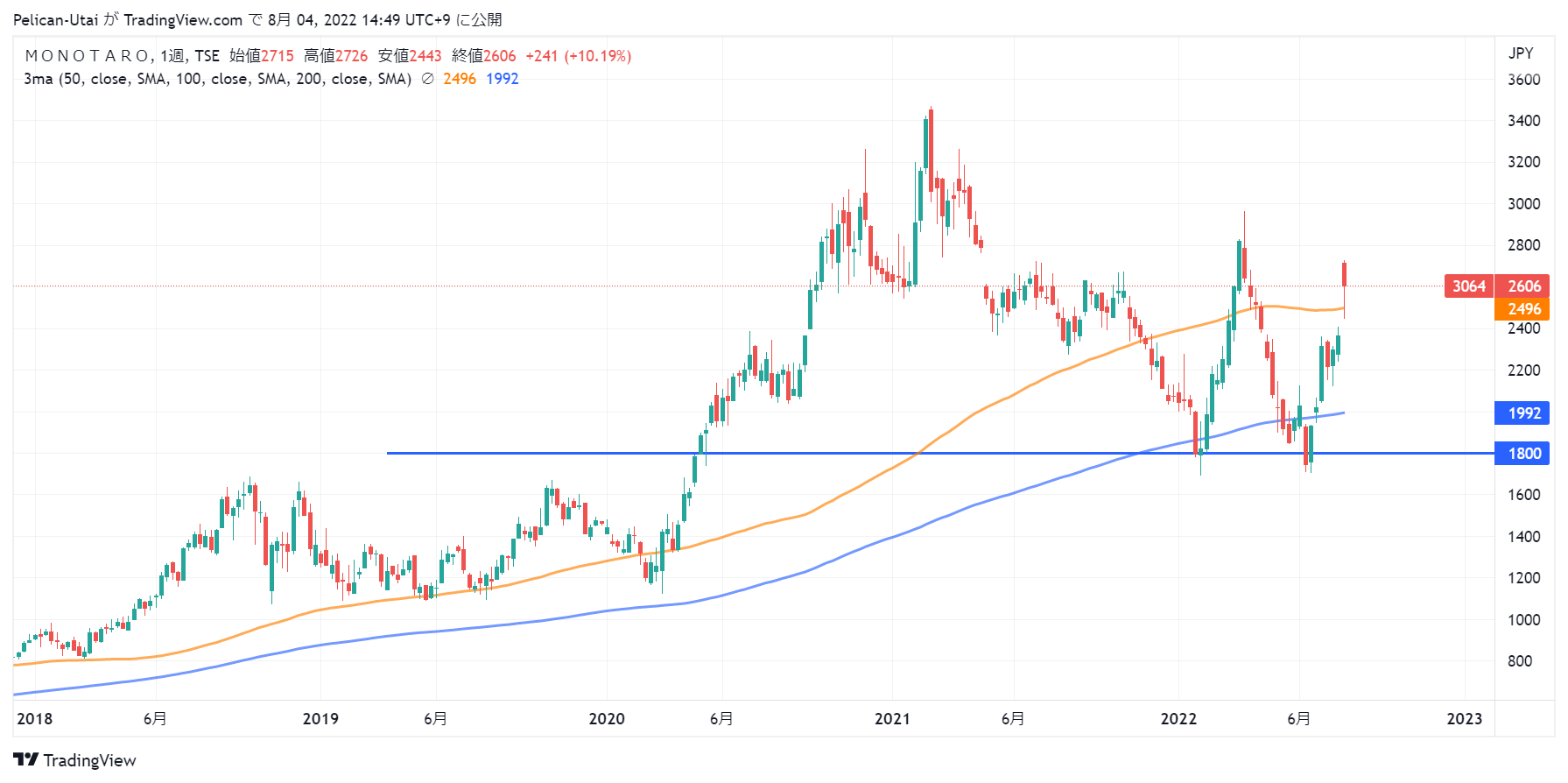The image size is (1568, 783).
Task: Click the blue horizontal line at 1800
Action: coord(940,454)
